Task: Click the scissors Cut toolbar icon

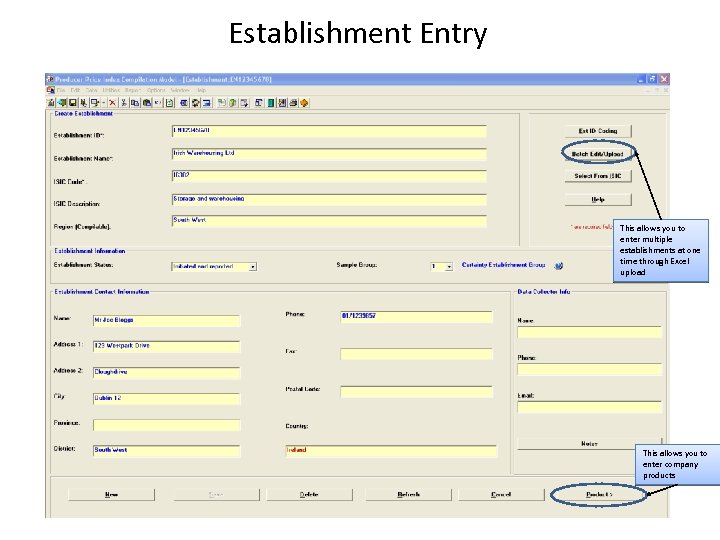Action: pos(124,103)
